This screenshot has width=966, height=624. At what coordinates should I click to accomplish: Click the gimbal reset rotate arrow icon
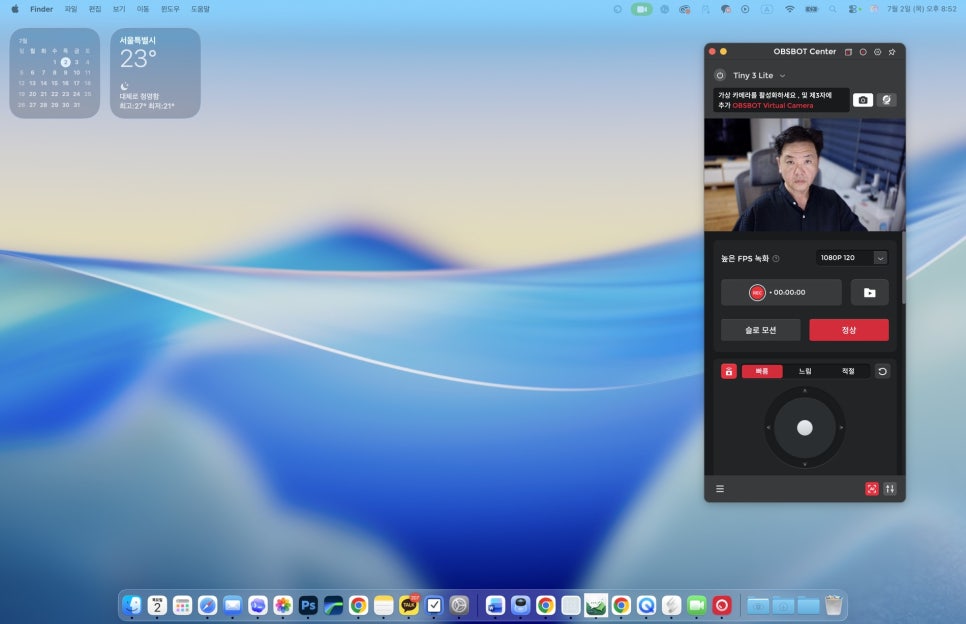coord(882,371)
